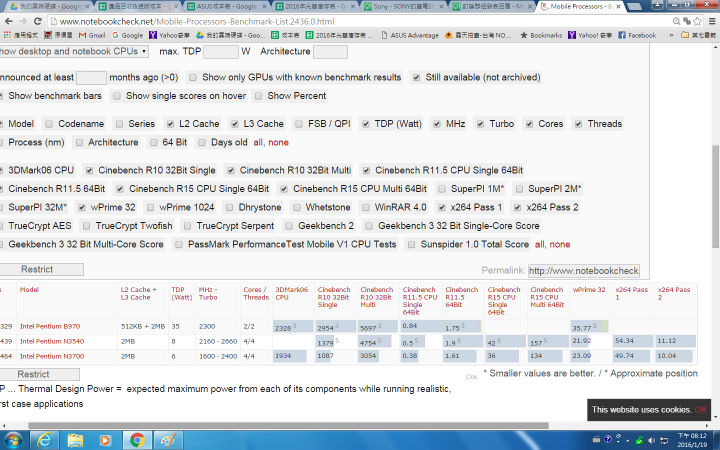720x450 pixels.
Task: Click the upper Restrict button
Action: (x=41, y=270)
